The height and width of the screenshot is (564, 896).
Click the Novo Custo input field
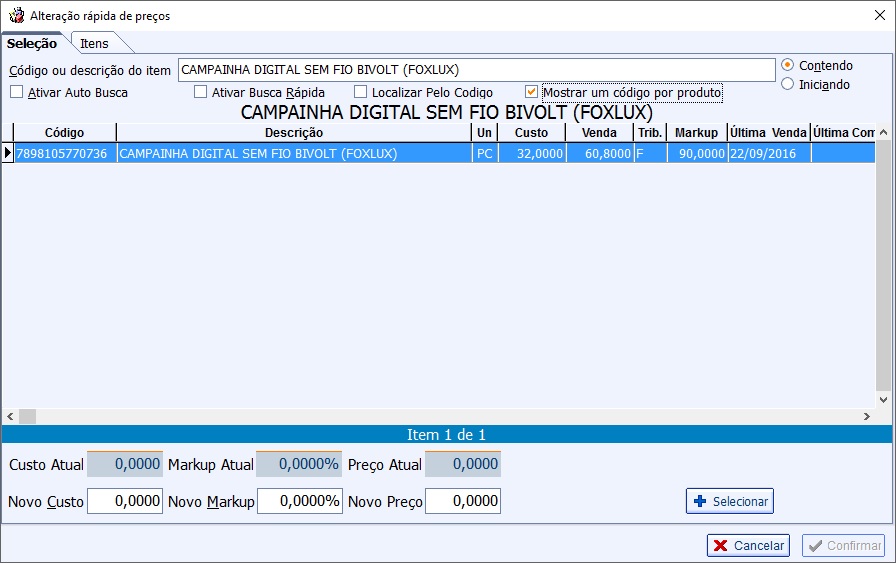point(125,501)
